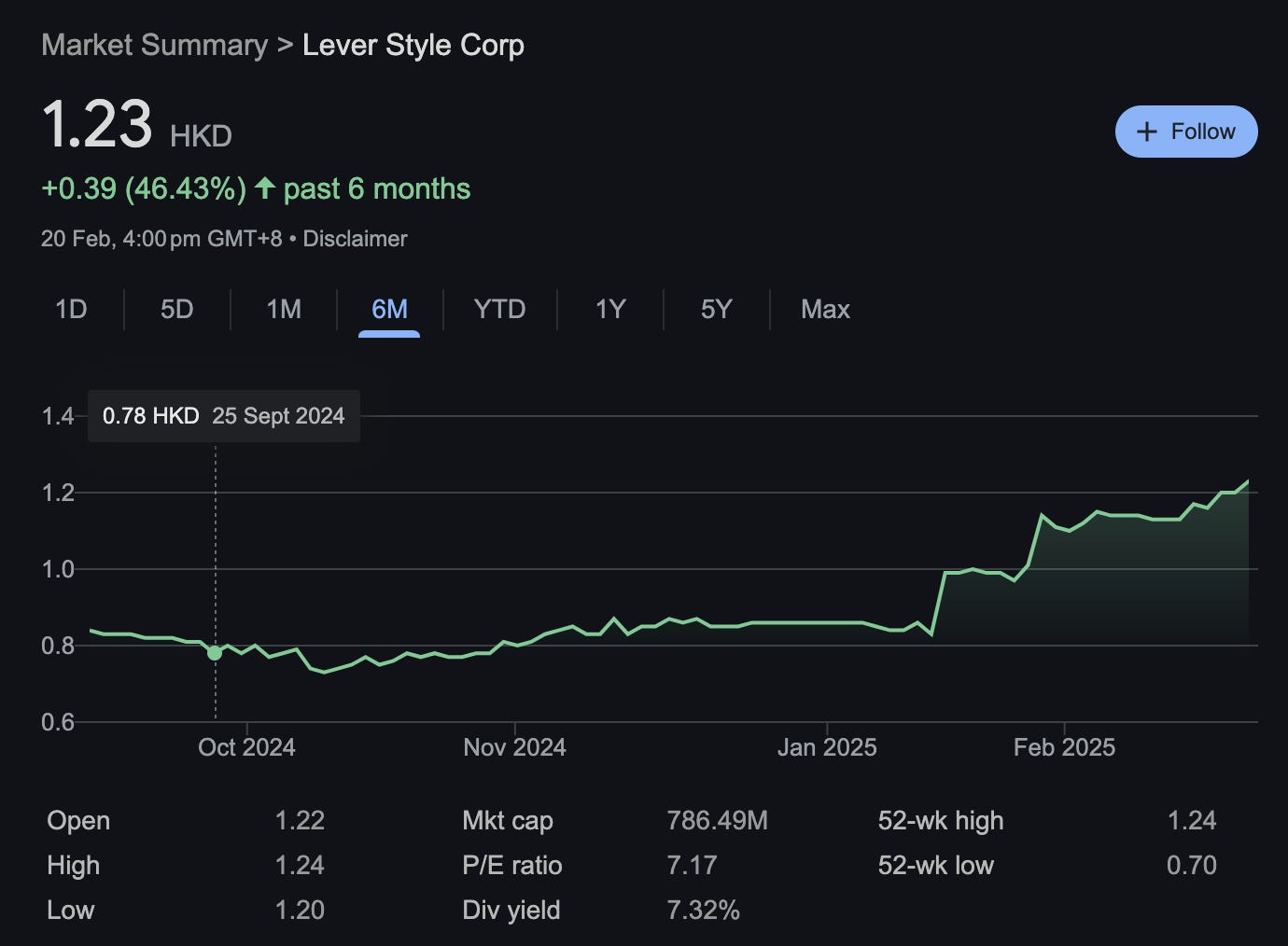Click the Feb 2025 axis label

click(1064, 747)
